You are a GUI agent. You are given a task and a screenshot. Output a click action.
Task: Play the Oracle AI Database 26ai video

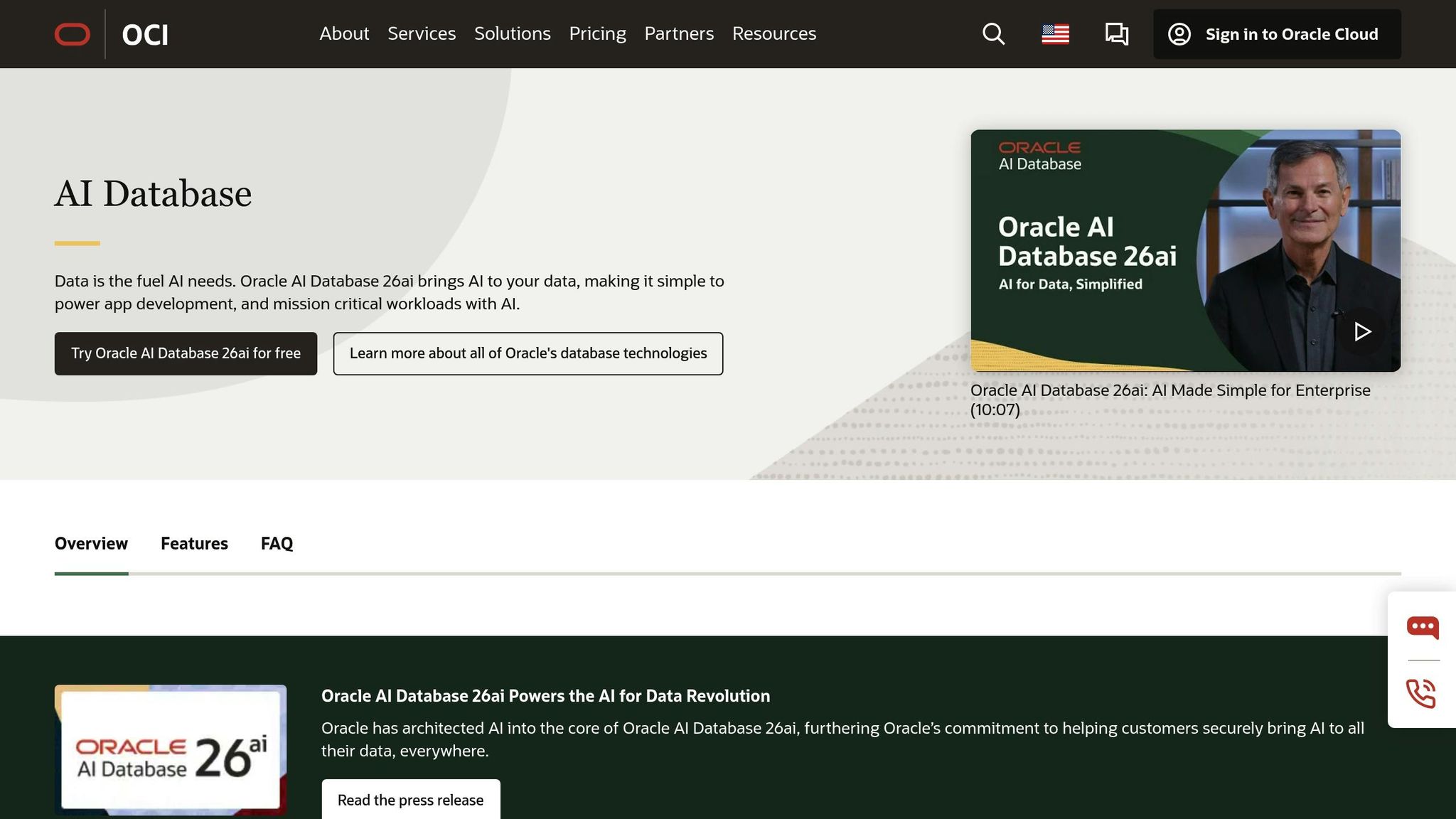(x=1364, y=331)
